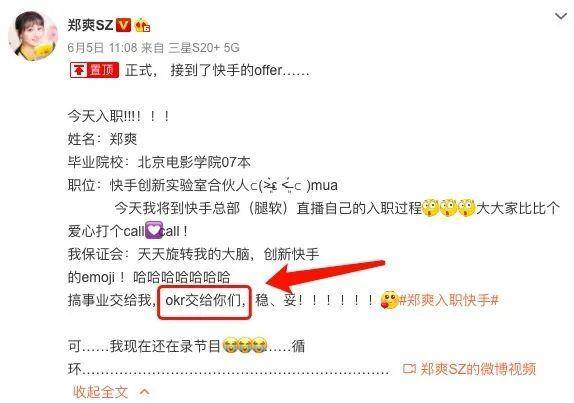Click the red-boxed okr交给你们 text

(x=204, y=302)
